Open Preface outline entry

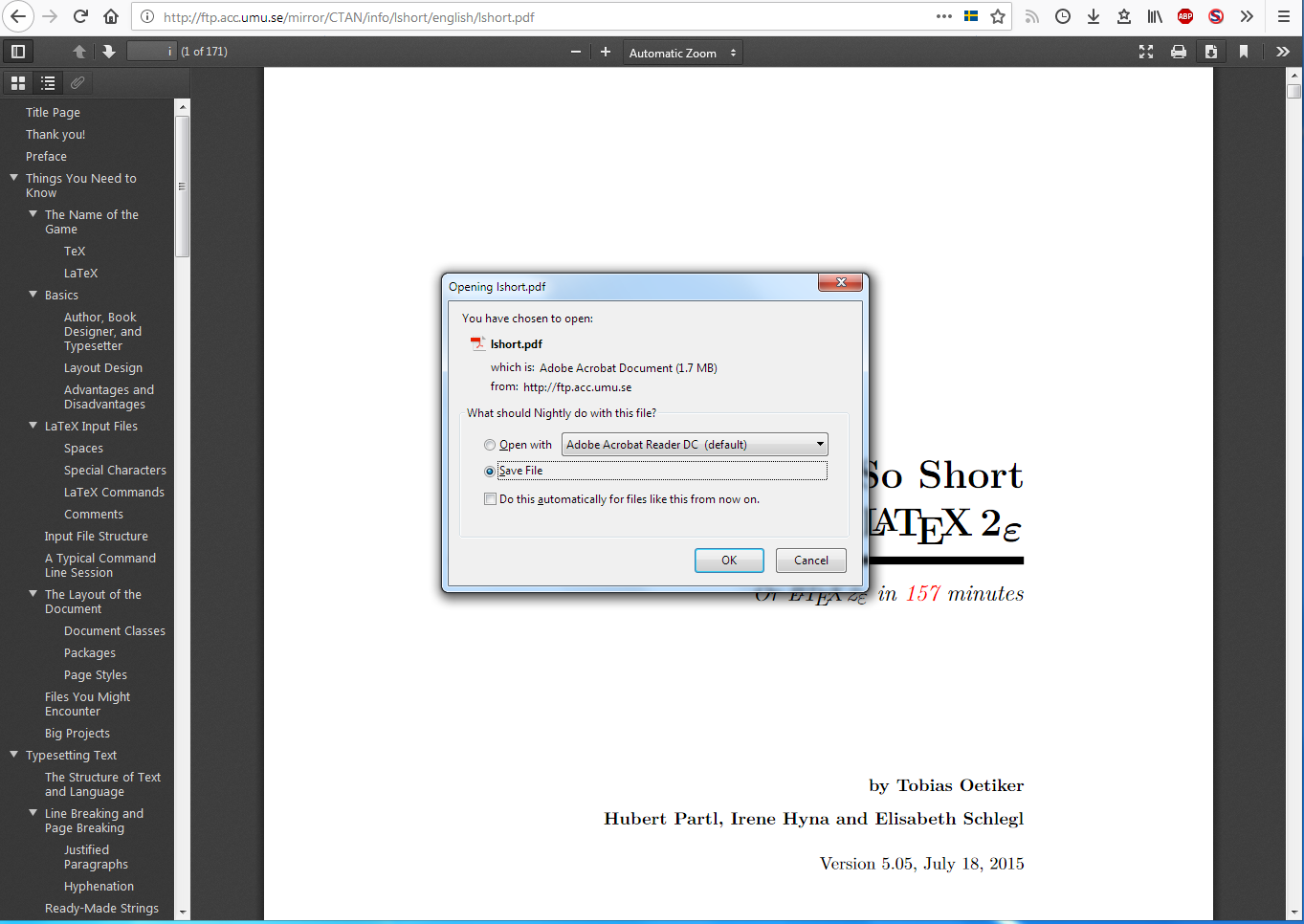[46, 157]
